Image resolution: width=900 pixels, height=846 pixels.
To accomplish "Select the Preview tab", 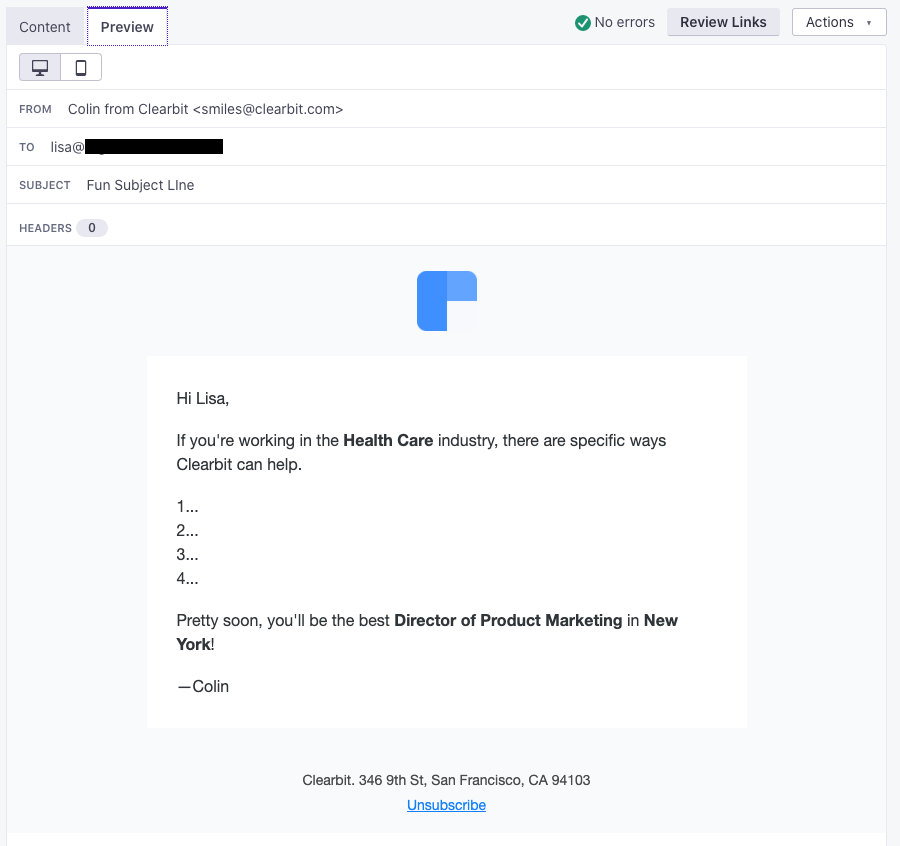I will point(127,27).
